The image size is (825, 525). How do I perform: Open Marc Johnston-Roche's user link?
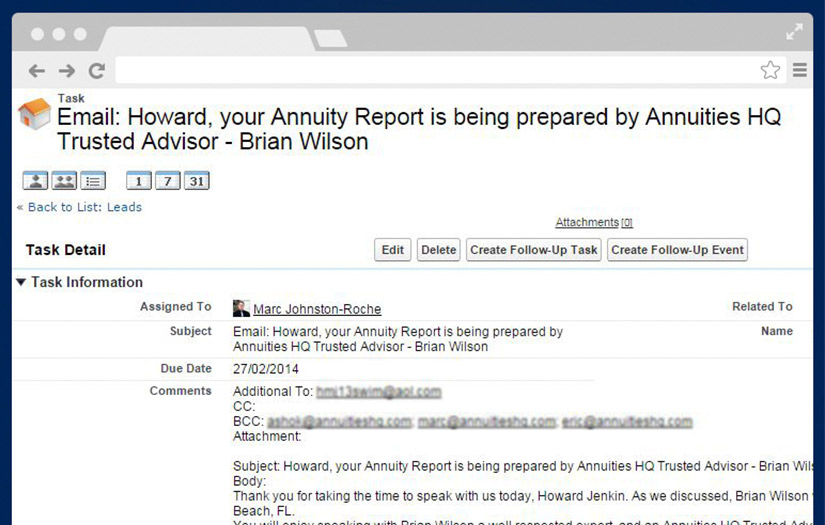point(317,309)
